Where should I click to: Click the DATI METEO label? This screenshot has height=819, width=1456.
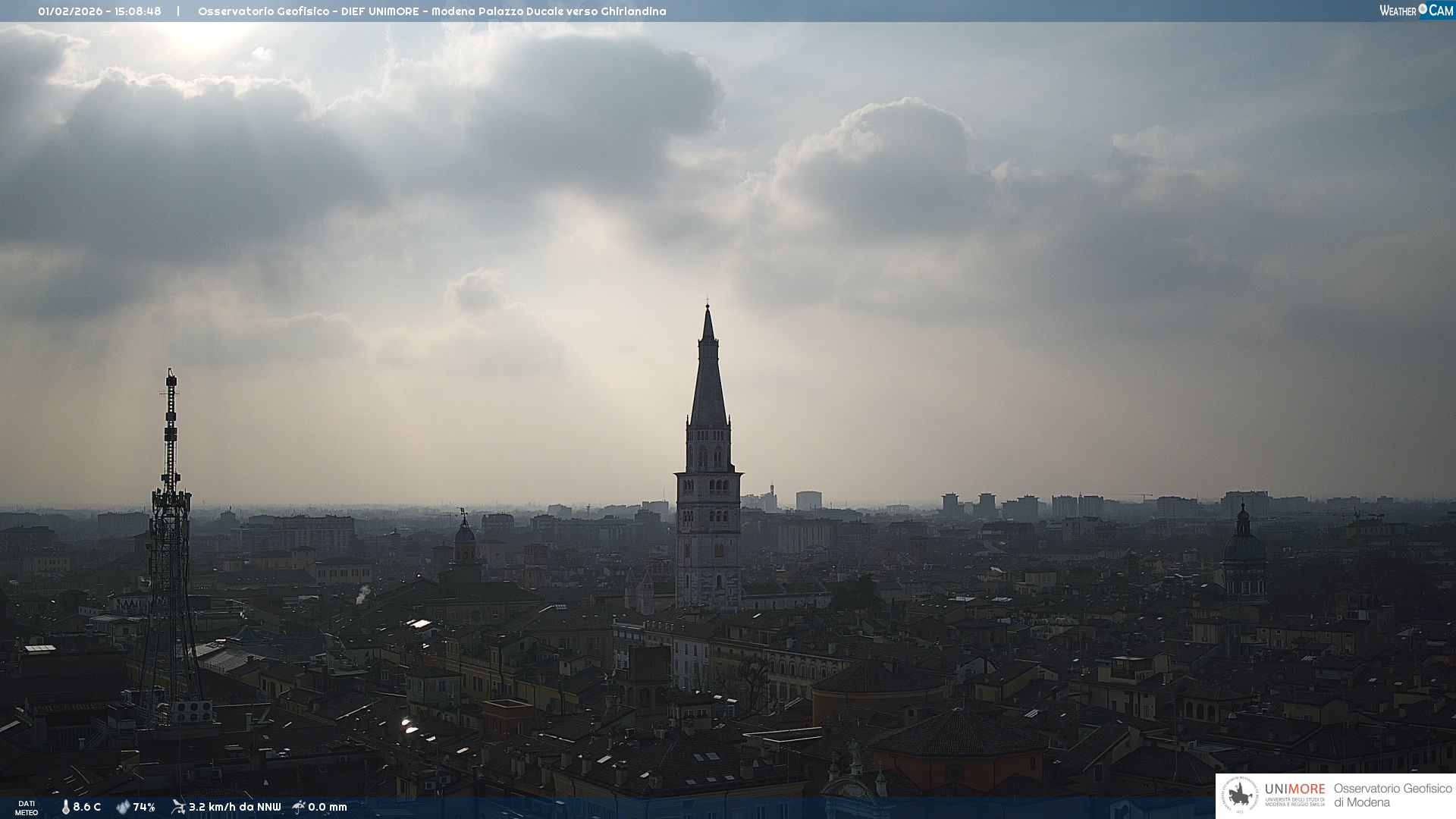(x=27, y=808)
